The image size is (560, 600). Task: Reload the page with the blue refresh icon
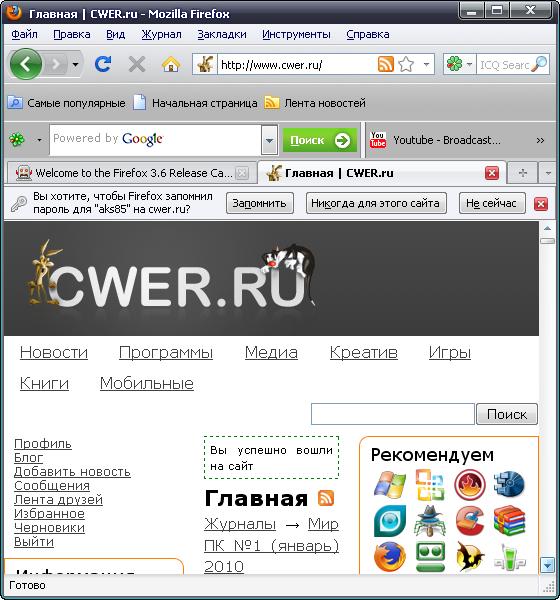coord(103,64)
